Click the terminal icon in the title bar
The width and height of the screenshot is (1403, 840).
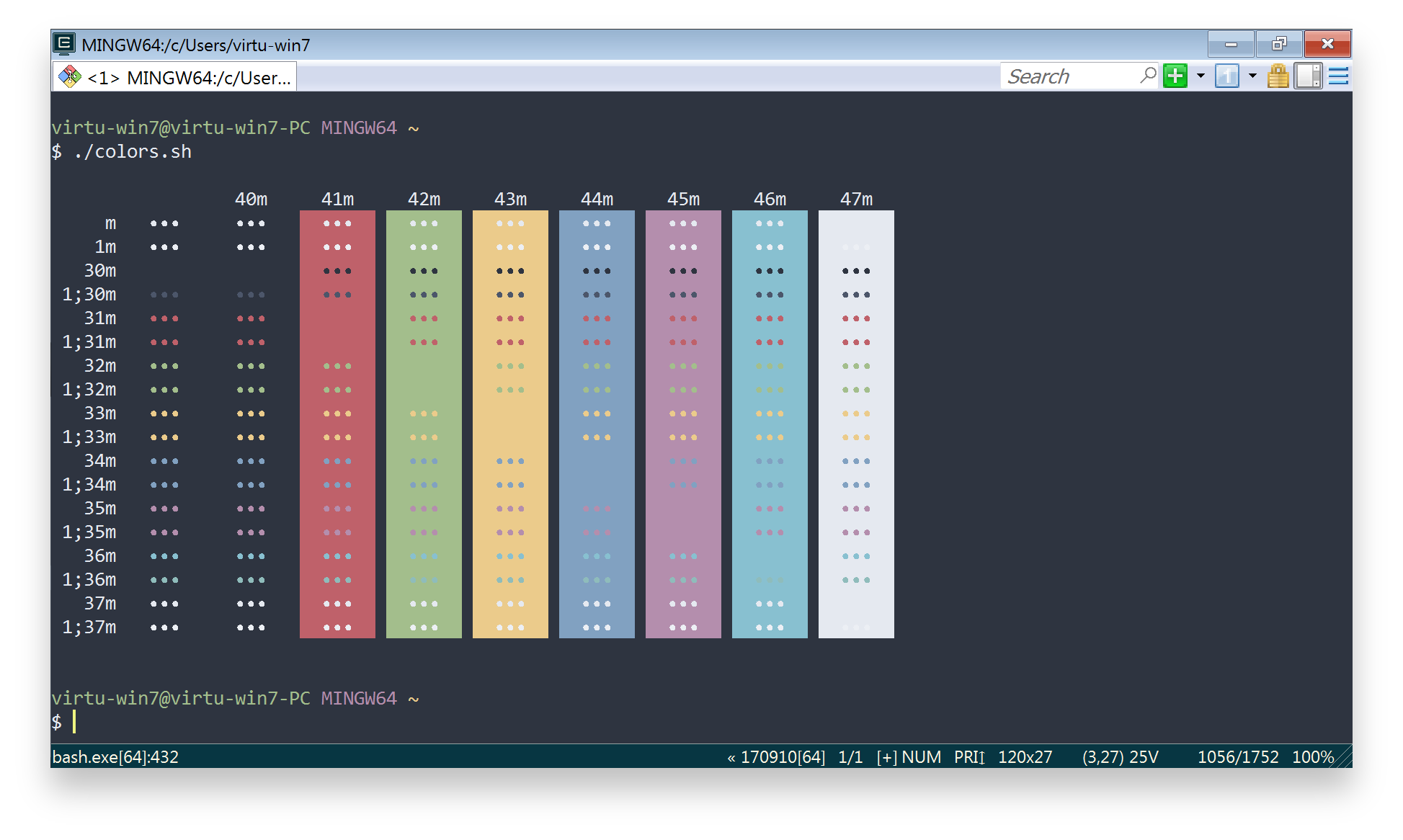click(x=64, y=44)
